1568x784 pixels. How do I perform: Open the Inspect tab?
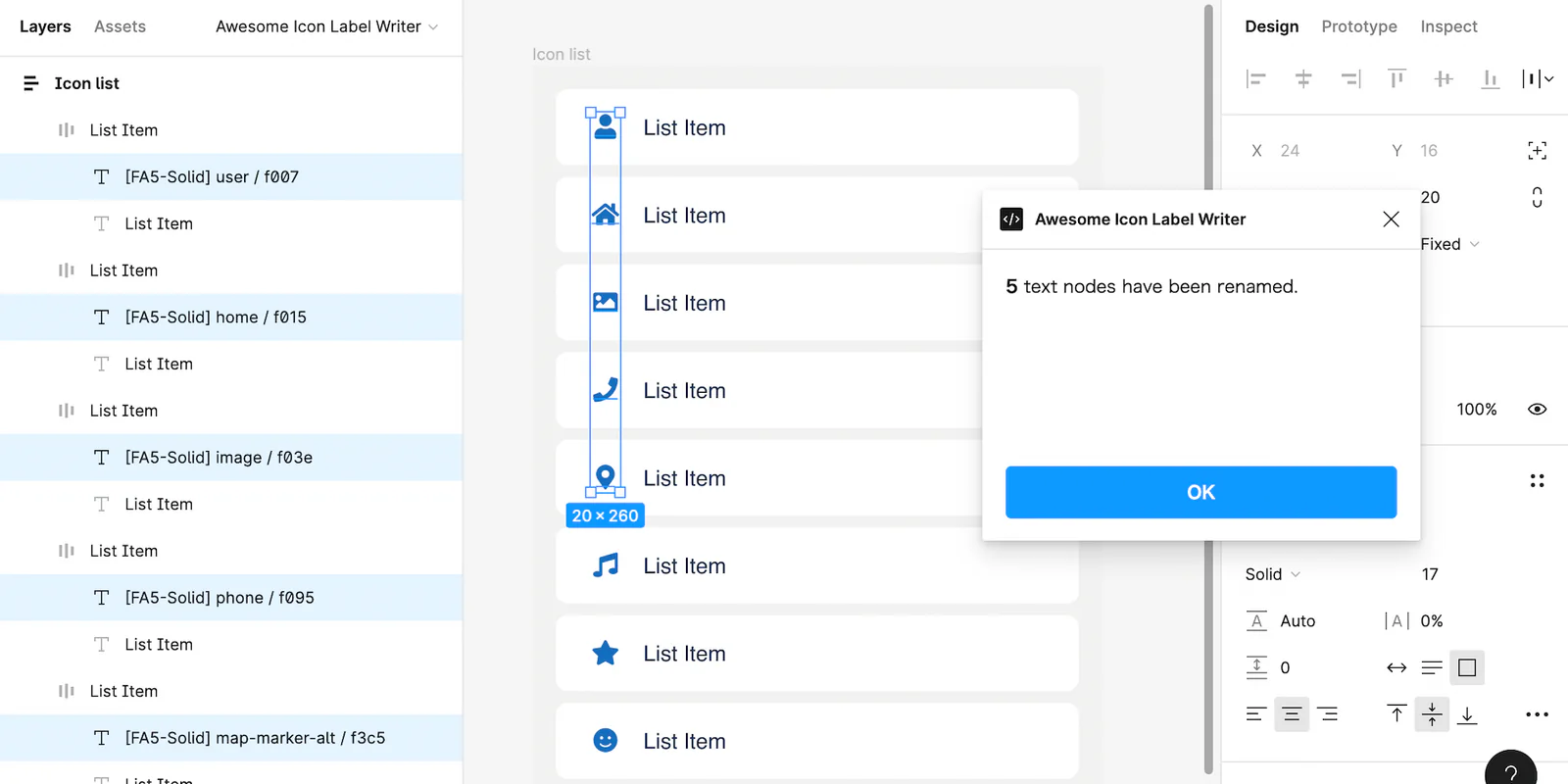(1448, 26)
